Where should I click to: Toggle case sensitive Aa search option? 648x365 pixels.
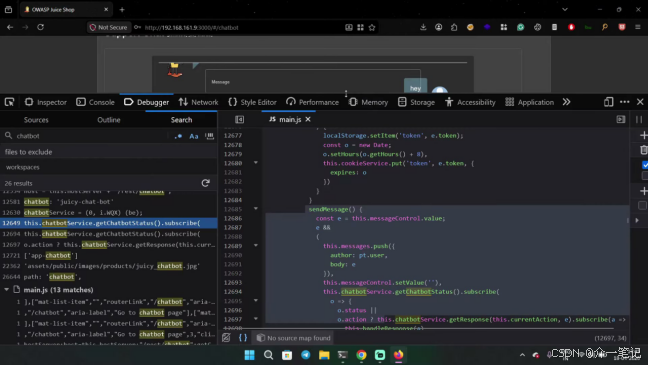194,136
